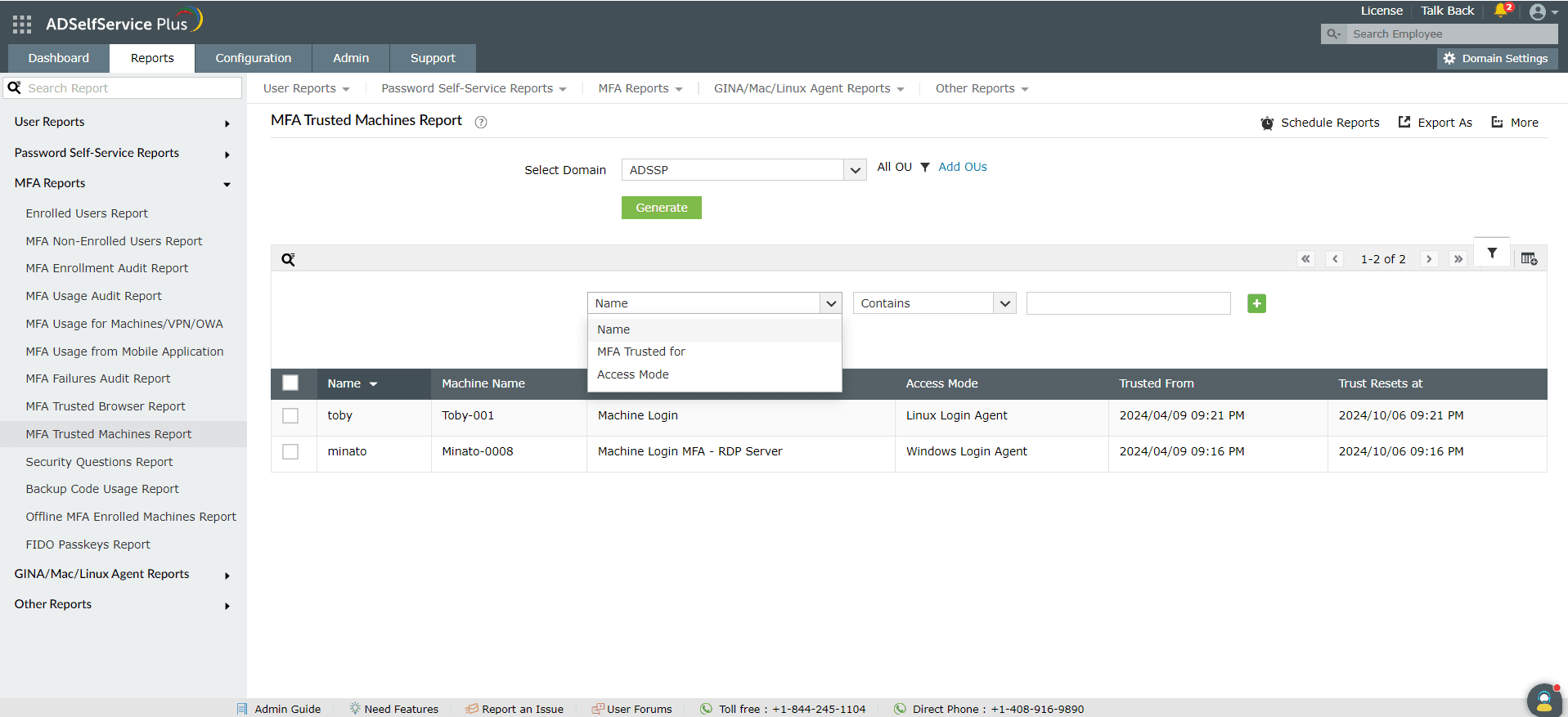
Task: Select the header checkbox for all rows
Action: [290, 383]
